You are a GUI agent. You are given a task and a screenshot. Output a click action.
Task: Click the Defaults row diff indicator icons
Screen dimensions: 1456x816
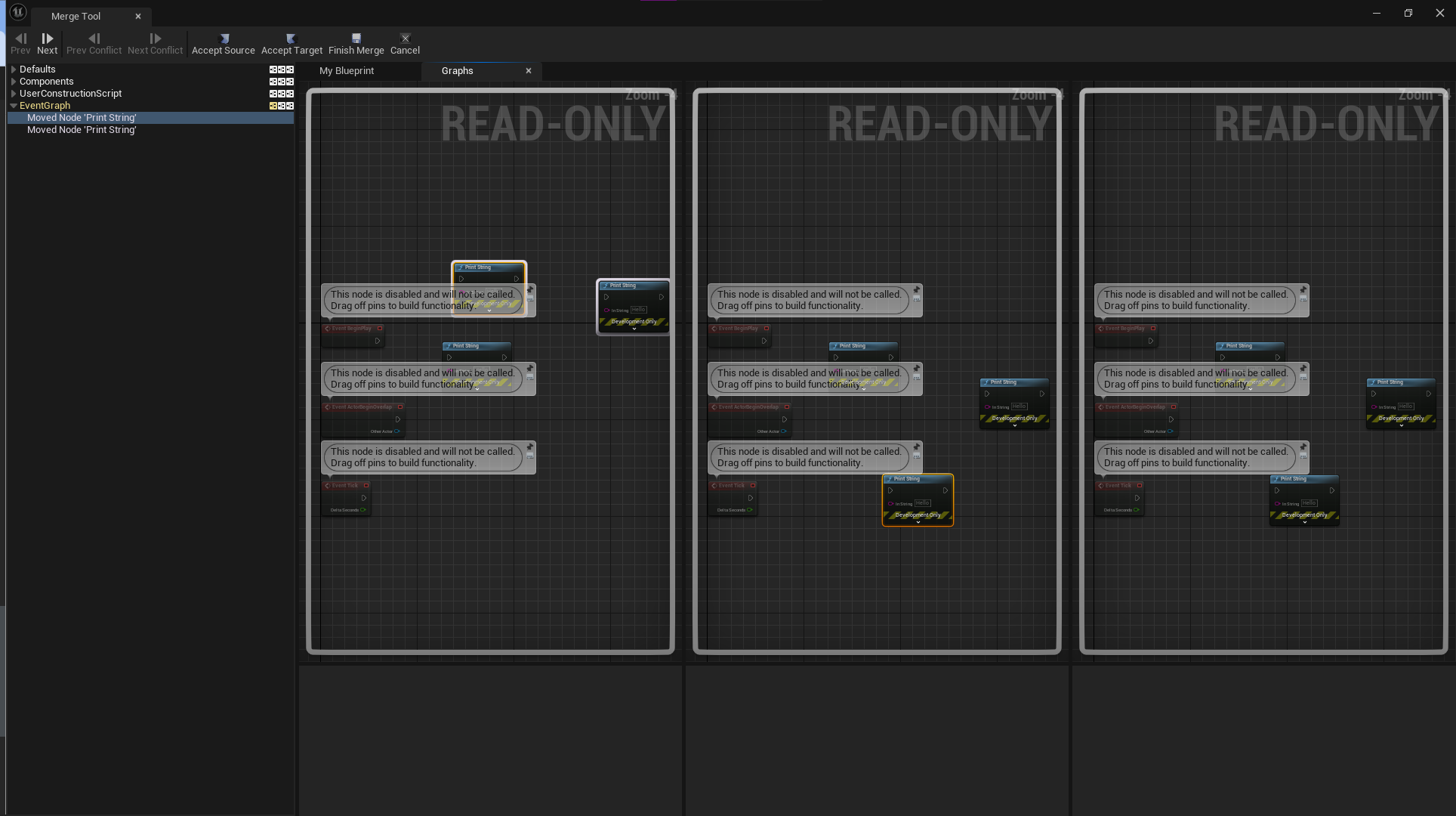[281, 70]
